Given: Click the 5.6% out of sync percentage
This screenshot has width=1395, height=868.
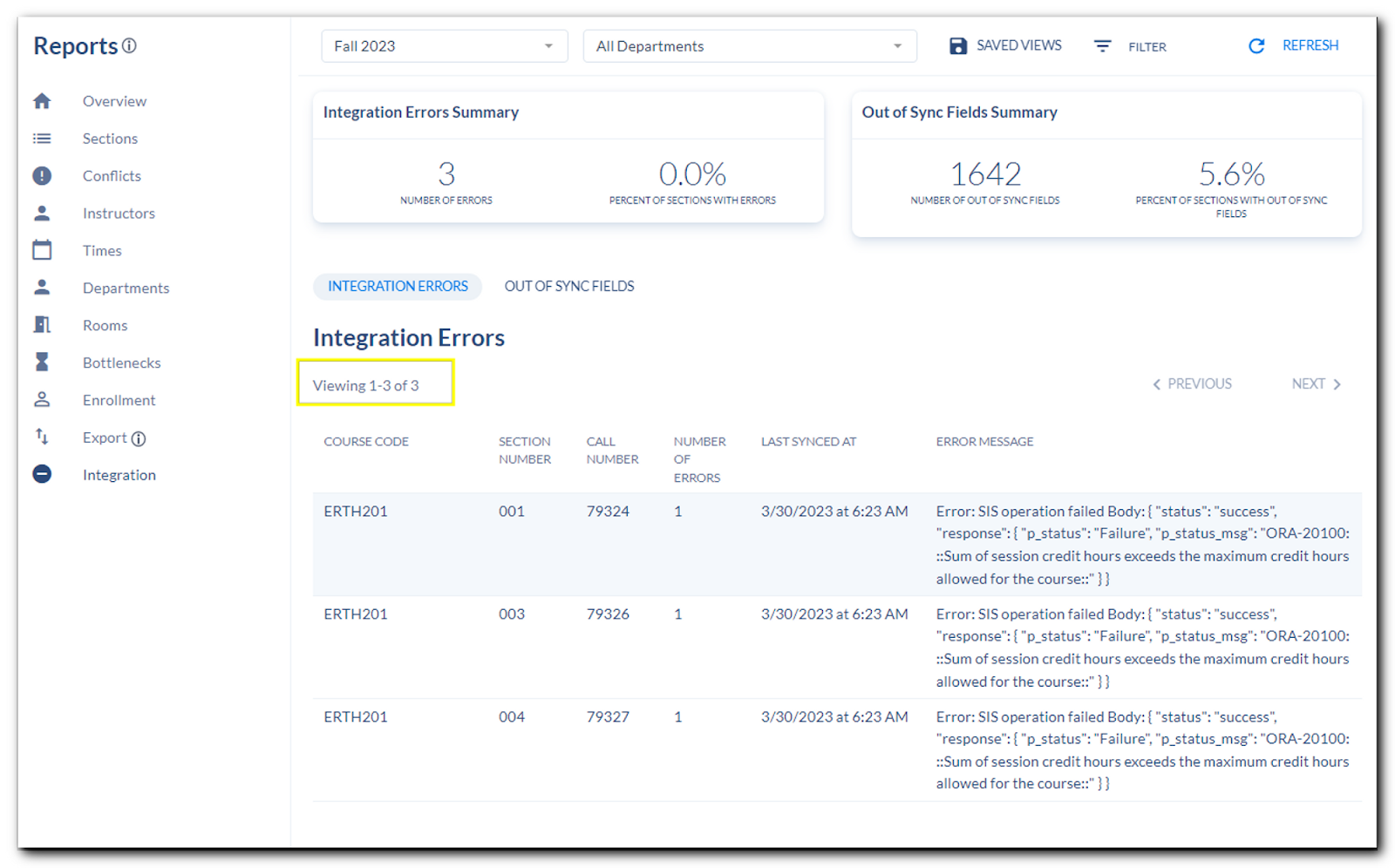Looking at the screenshot, I should [1231, 174].
